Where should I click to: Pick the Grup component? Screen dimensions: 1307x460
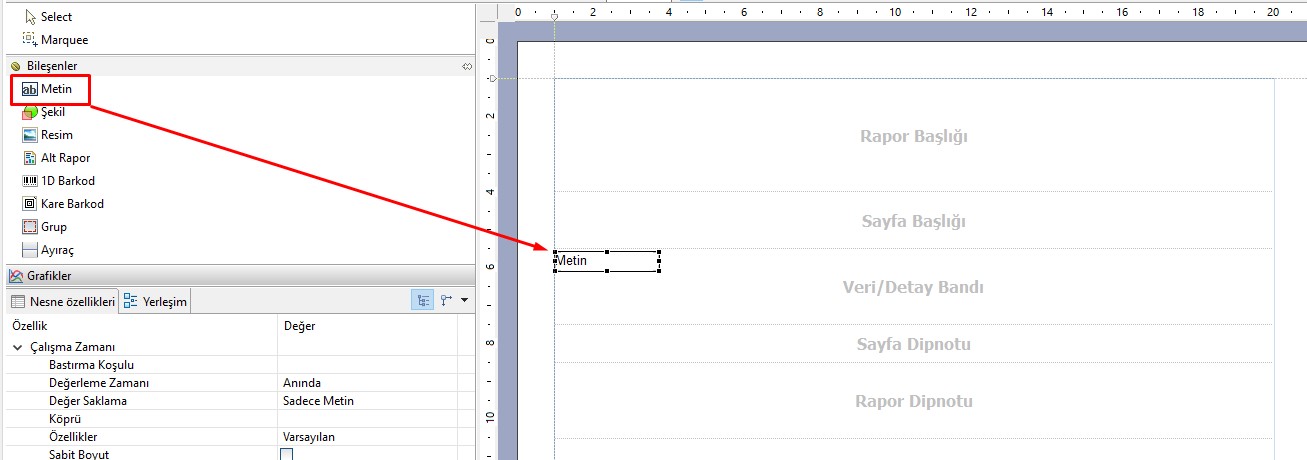pos(45,227)
